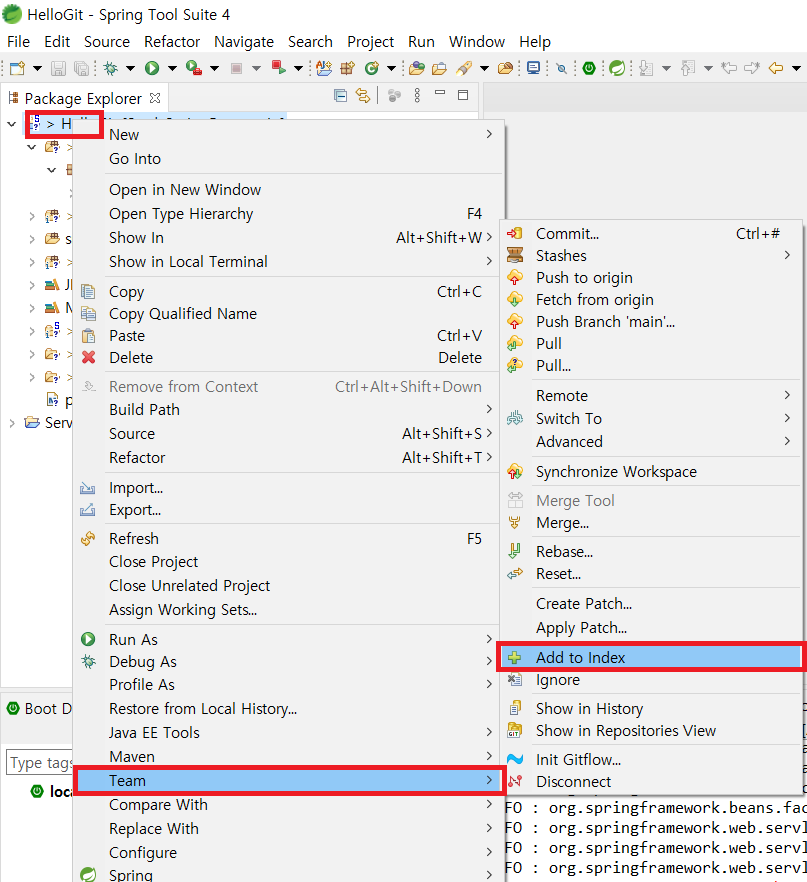
Task: Open the Switch To submenu
Action: point(651,419)
